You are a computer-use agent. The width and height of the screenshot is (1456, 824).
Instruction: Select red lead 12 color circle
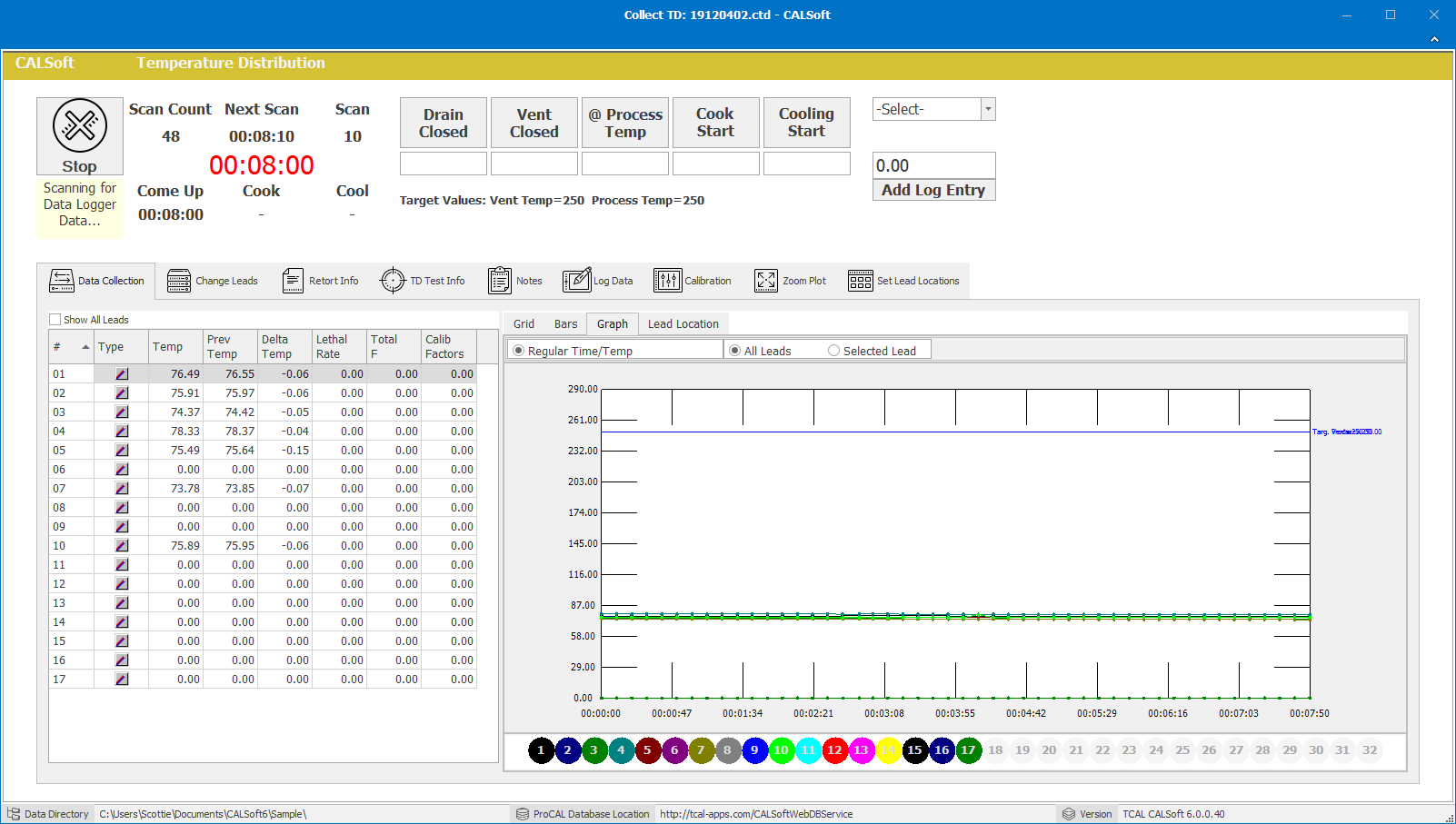pos(834,750)
